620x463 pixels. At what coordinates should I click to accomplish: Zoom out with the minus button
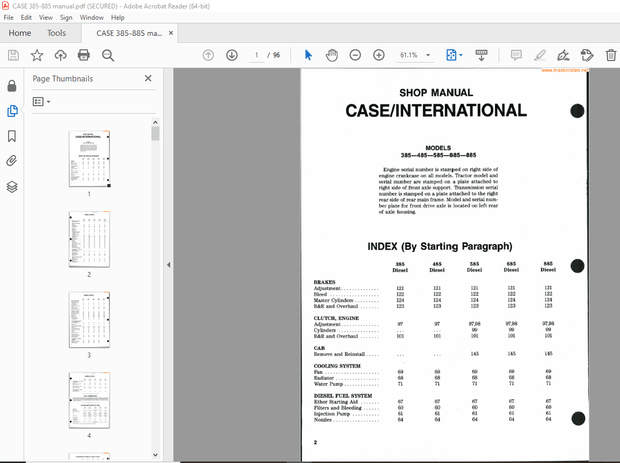coord(355,55)
